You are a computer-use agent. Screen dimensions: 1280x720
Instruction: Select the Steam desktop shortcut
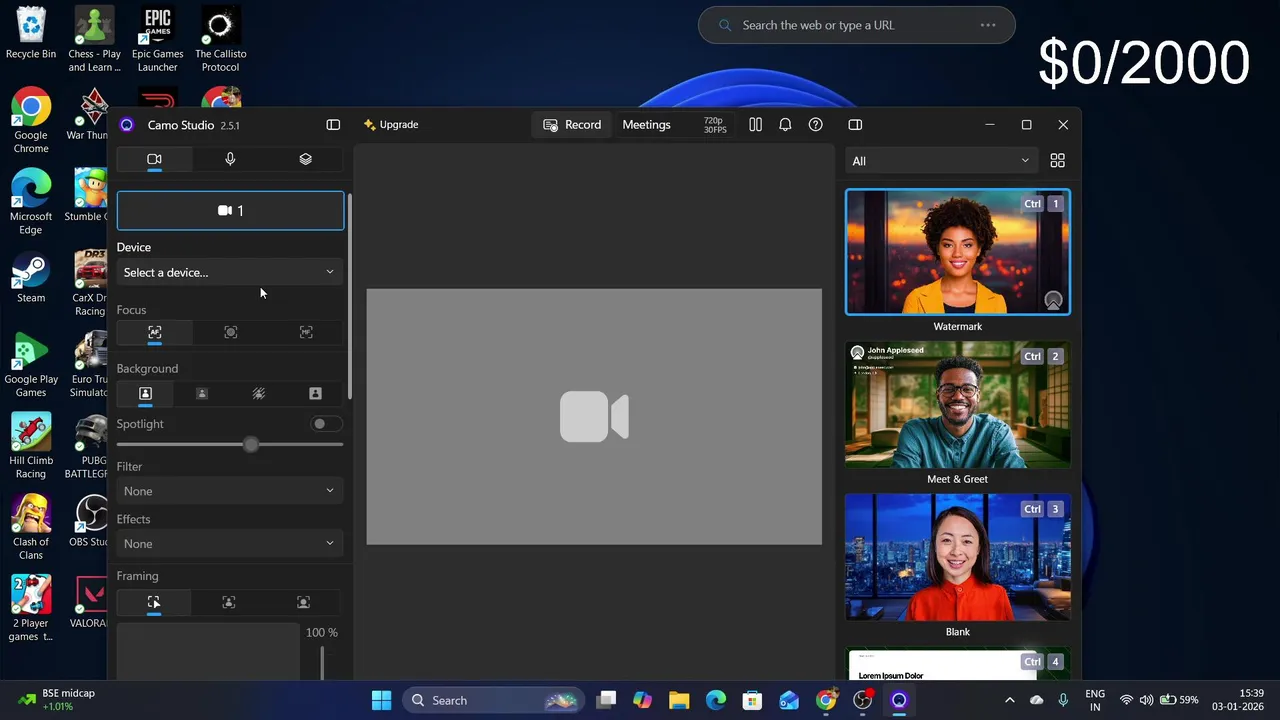[31, 279]
